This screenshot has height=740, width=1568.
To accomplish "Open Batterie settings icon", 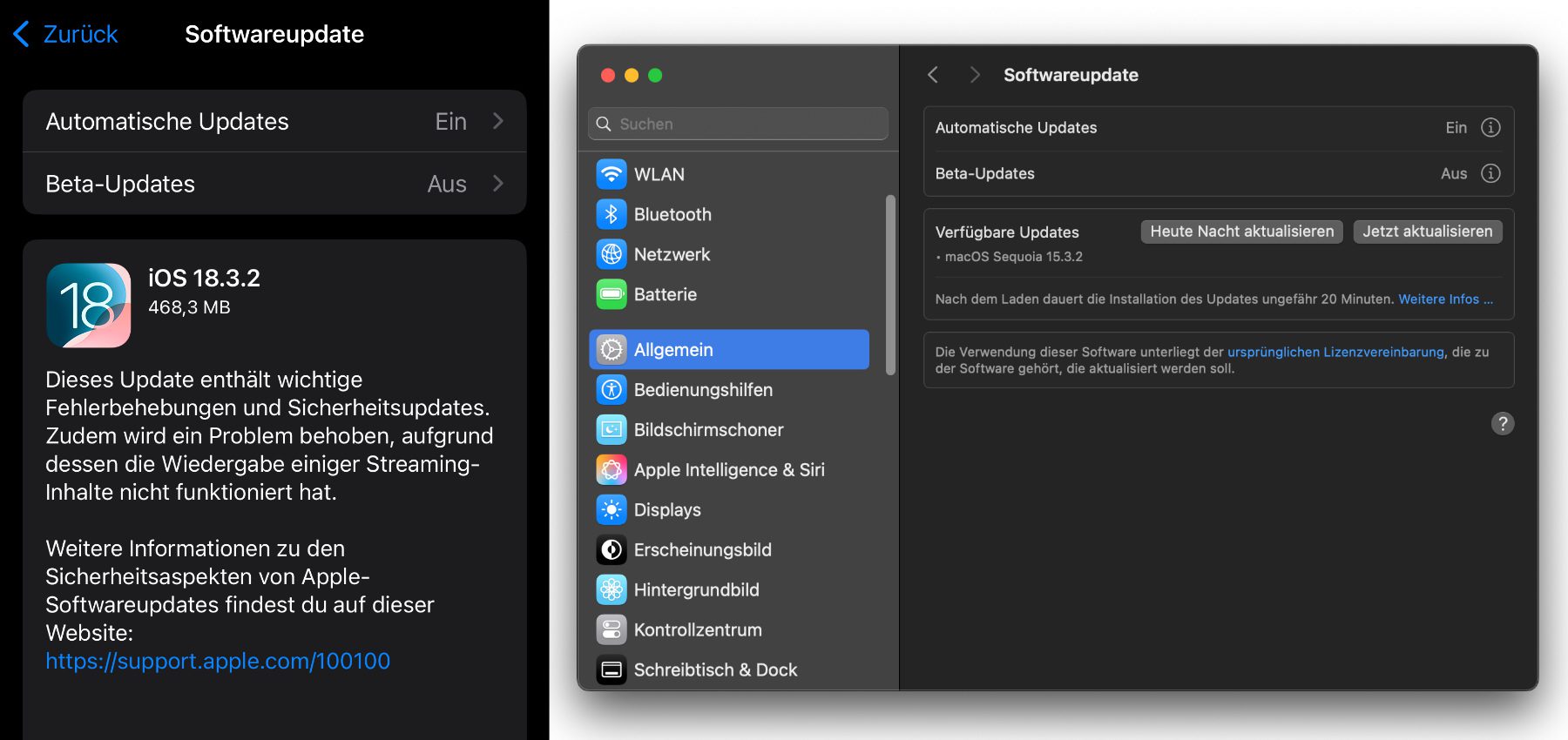I will coord(612,294).
